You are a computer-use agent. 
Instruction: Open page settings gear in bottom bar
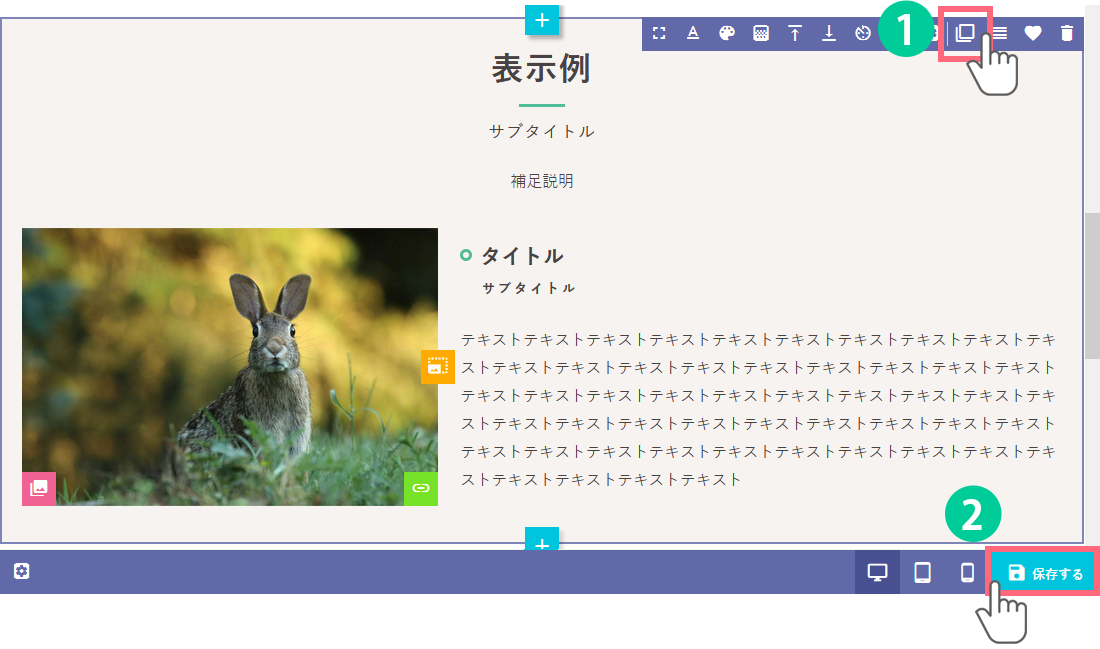point(22,571)
